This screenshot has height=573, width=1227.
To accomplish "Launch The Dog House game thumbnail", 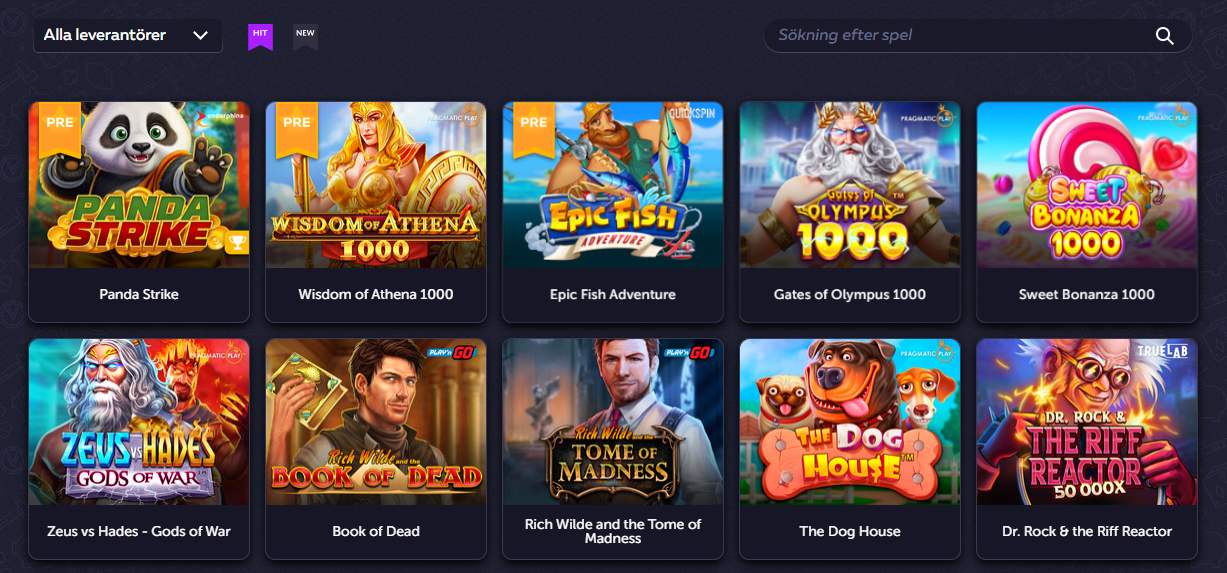I will click(x=849, y=422).
